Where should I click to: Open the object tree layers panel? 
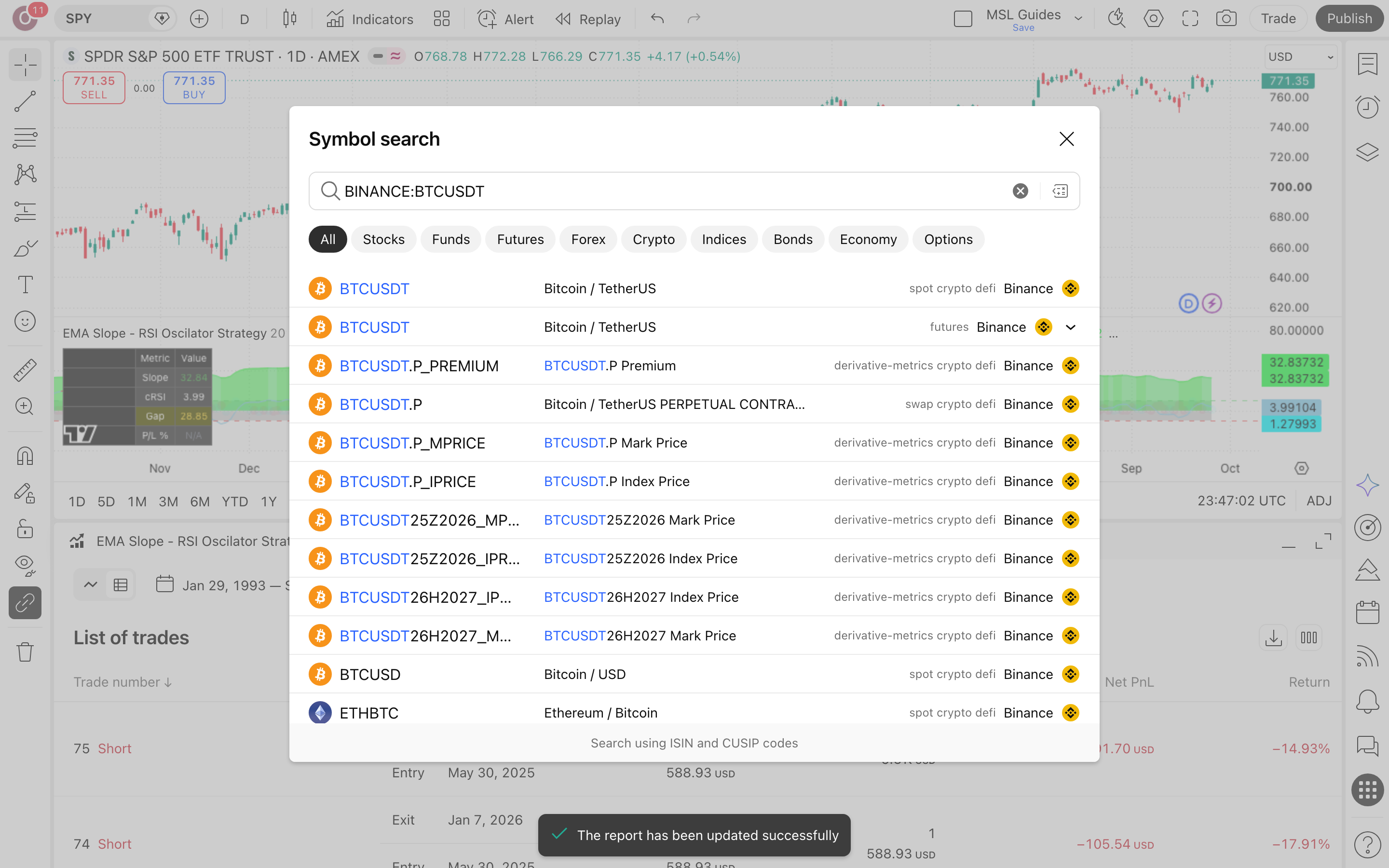(x=1367, y=152)
